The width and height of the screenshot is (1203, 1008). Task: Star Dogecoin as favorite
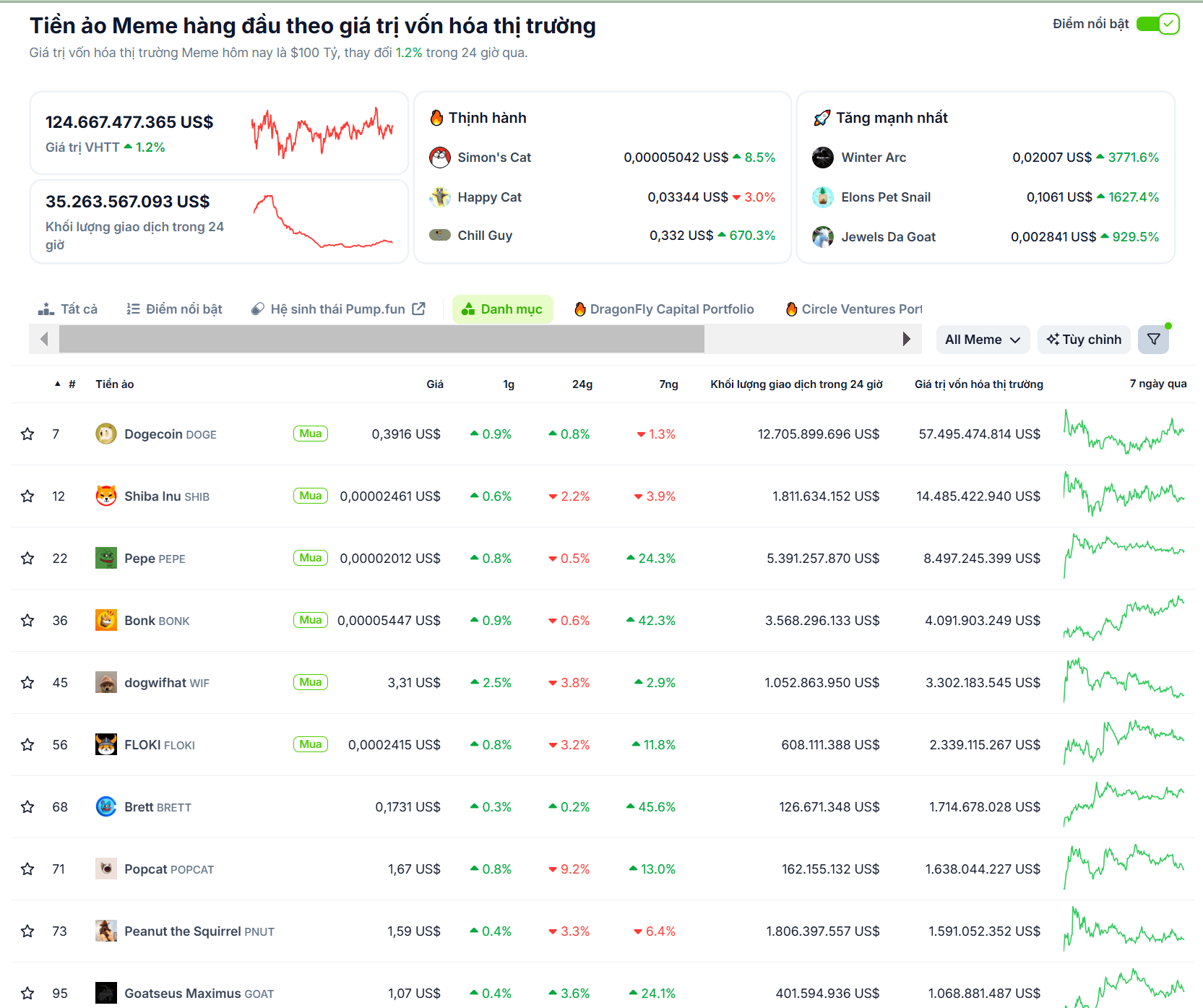tap(27, 434)
